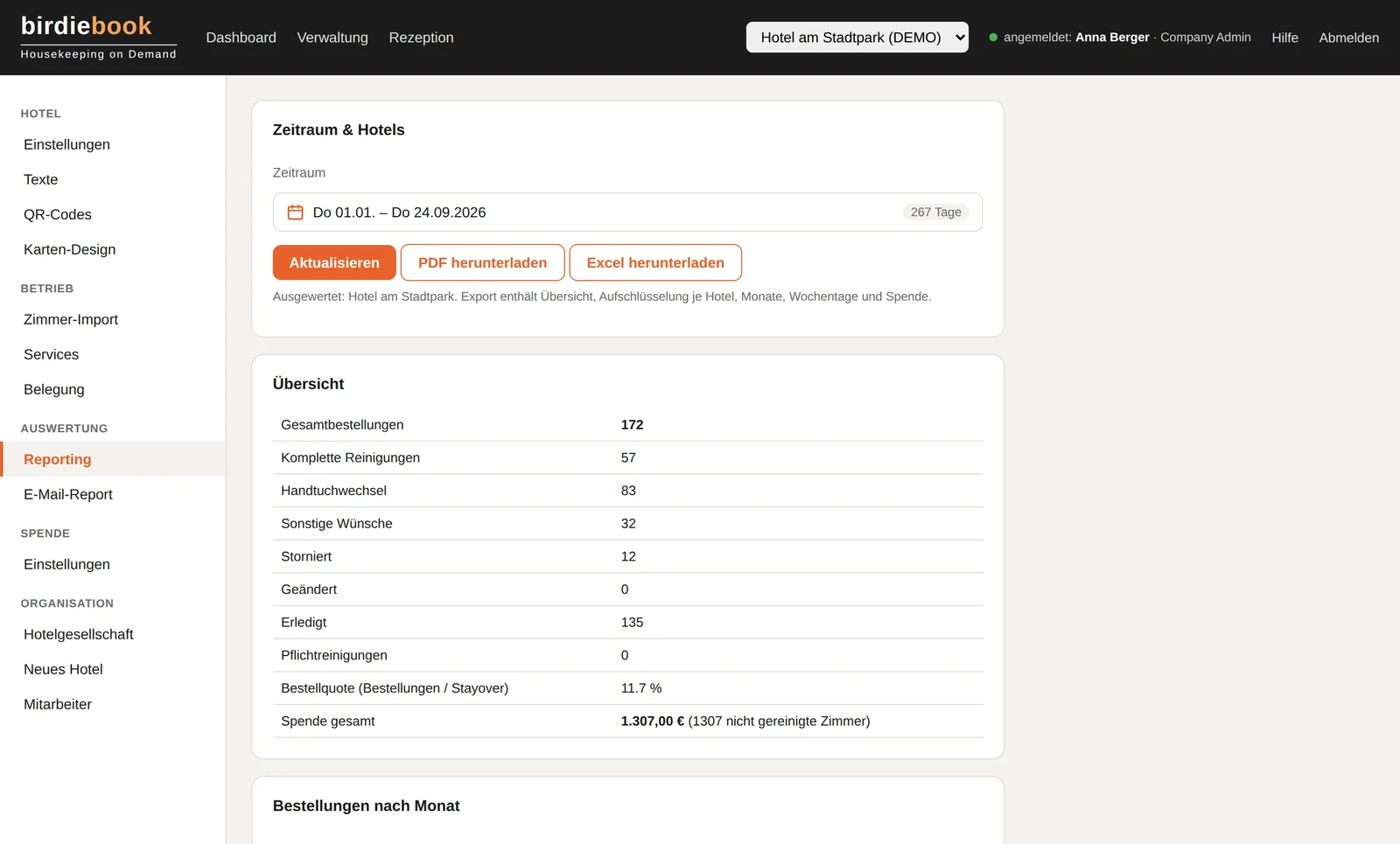The image size is (1400, 844).
Task: Click the Handtuchwechsel value 83
Action: [x=628, y=491]
